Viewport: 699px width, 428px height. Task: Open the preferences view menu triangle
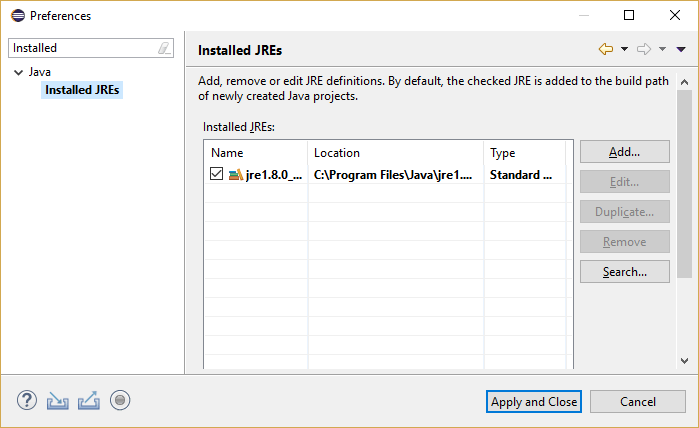pyautogui.click(x=681, y=49)
